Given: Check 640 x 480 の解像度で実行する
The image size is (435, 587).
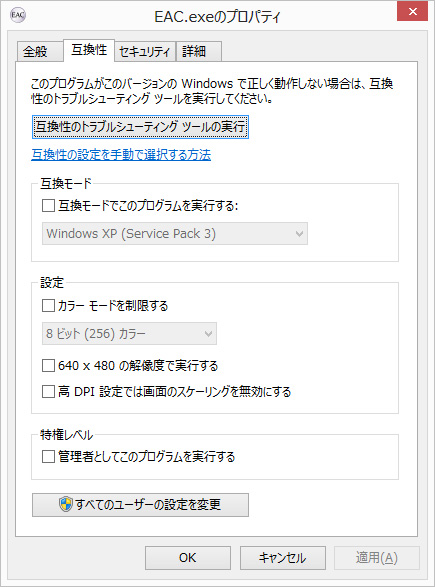Looking at the screenshot, I should pyautogui.click(x=48, y=365).
